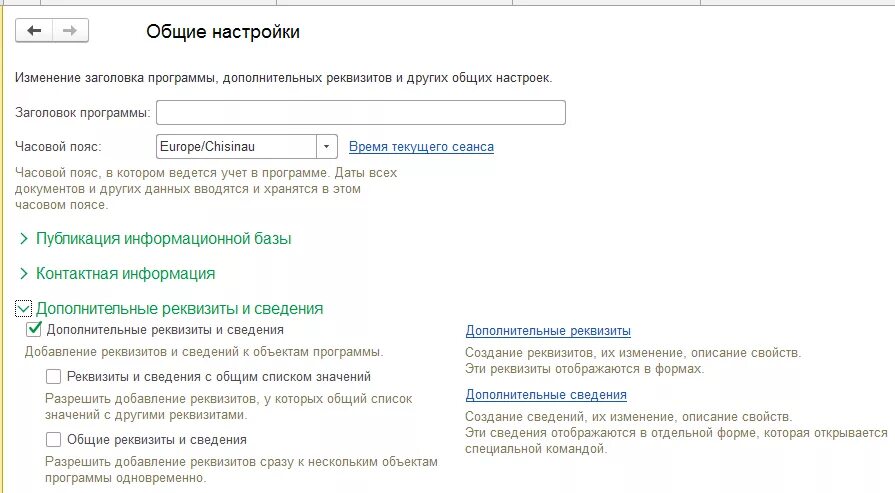Expand the Публикация информационной базы section title
Screen dimensions: 895x493
pos(163,239)
